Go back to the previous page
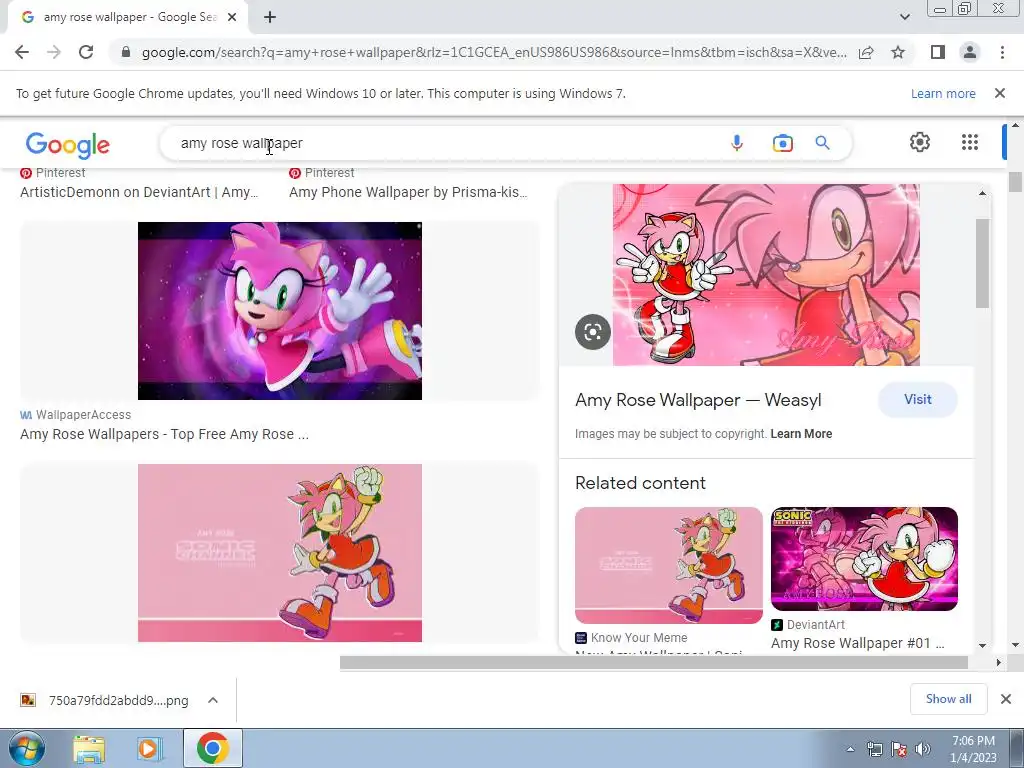Image resolution: width=1024 pixels, height=768 pixels. (x=22, y=52)
